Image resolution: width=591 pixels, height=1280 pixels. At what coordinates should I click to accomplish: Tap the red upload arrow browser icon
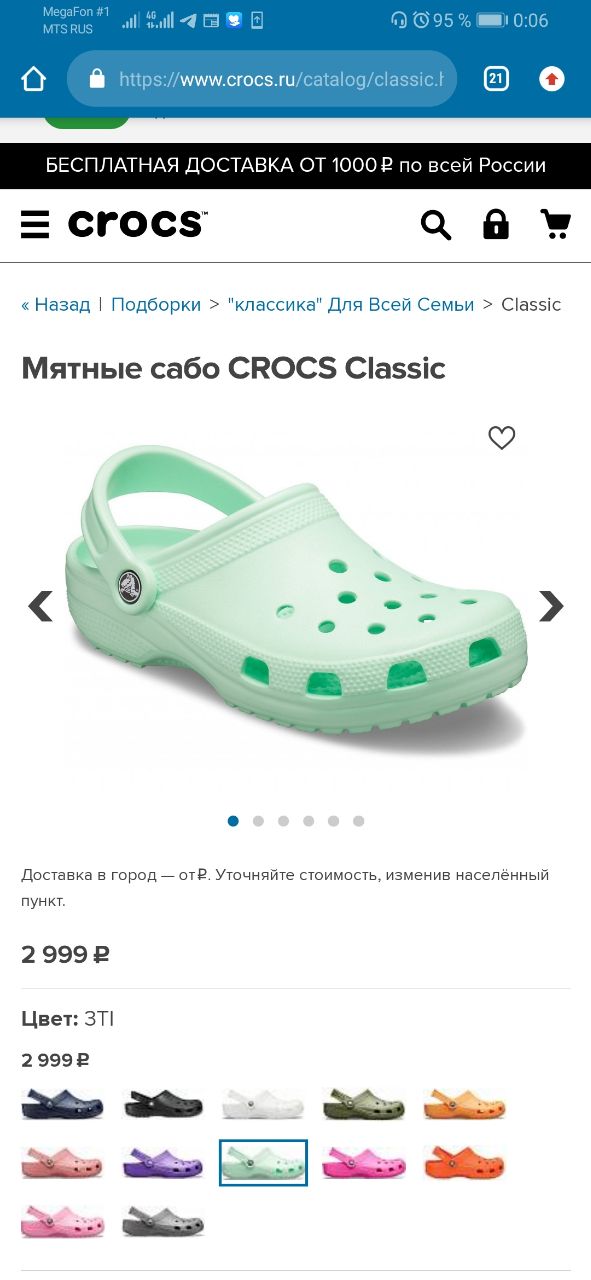tap(552, 79)
